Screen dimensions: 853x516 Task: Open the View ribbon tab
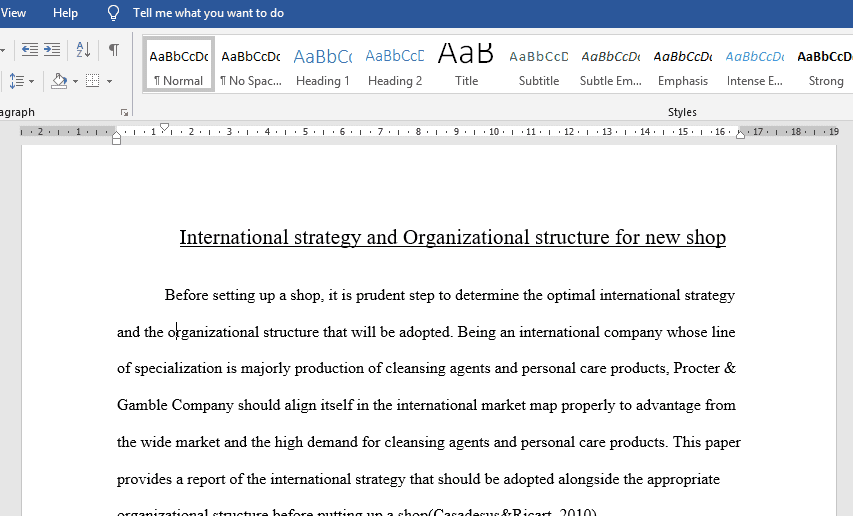pyautogui.click(x=13, y=13)
